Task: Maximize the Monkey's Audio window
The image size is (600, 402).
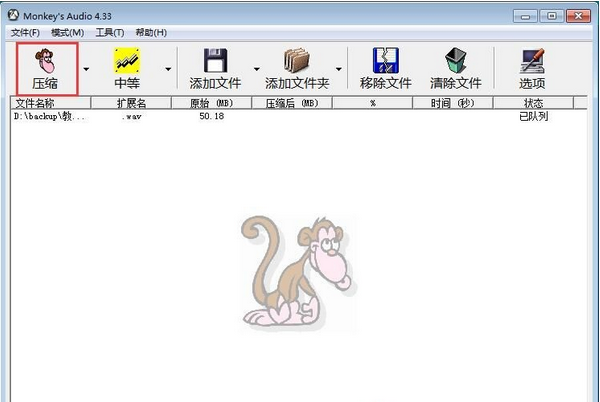Action: 551,16
